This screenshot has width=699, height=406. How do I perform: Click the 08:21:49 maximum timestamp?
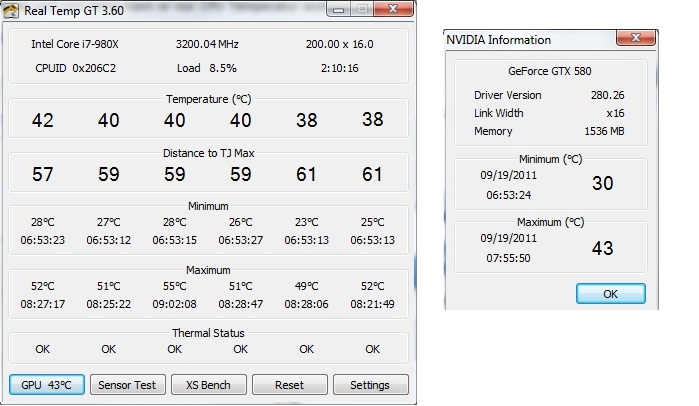tap(373, 304)
